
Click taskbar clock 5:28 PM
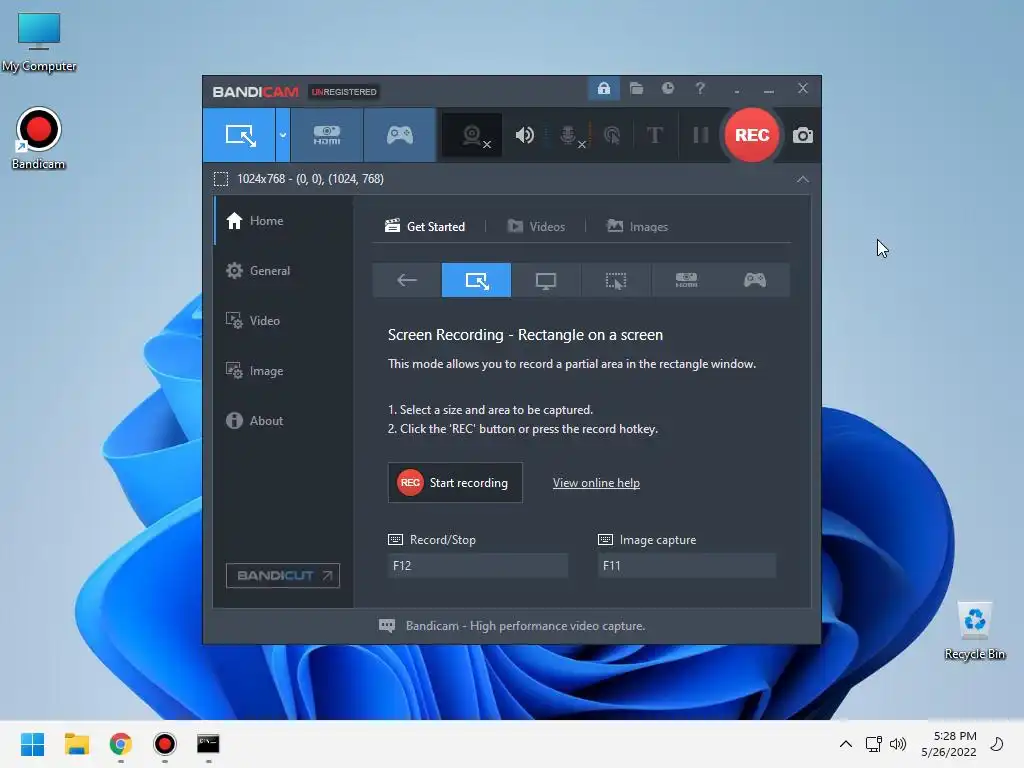pos(949,744)
